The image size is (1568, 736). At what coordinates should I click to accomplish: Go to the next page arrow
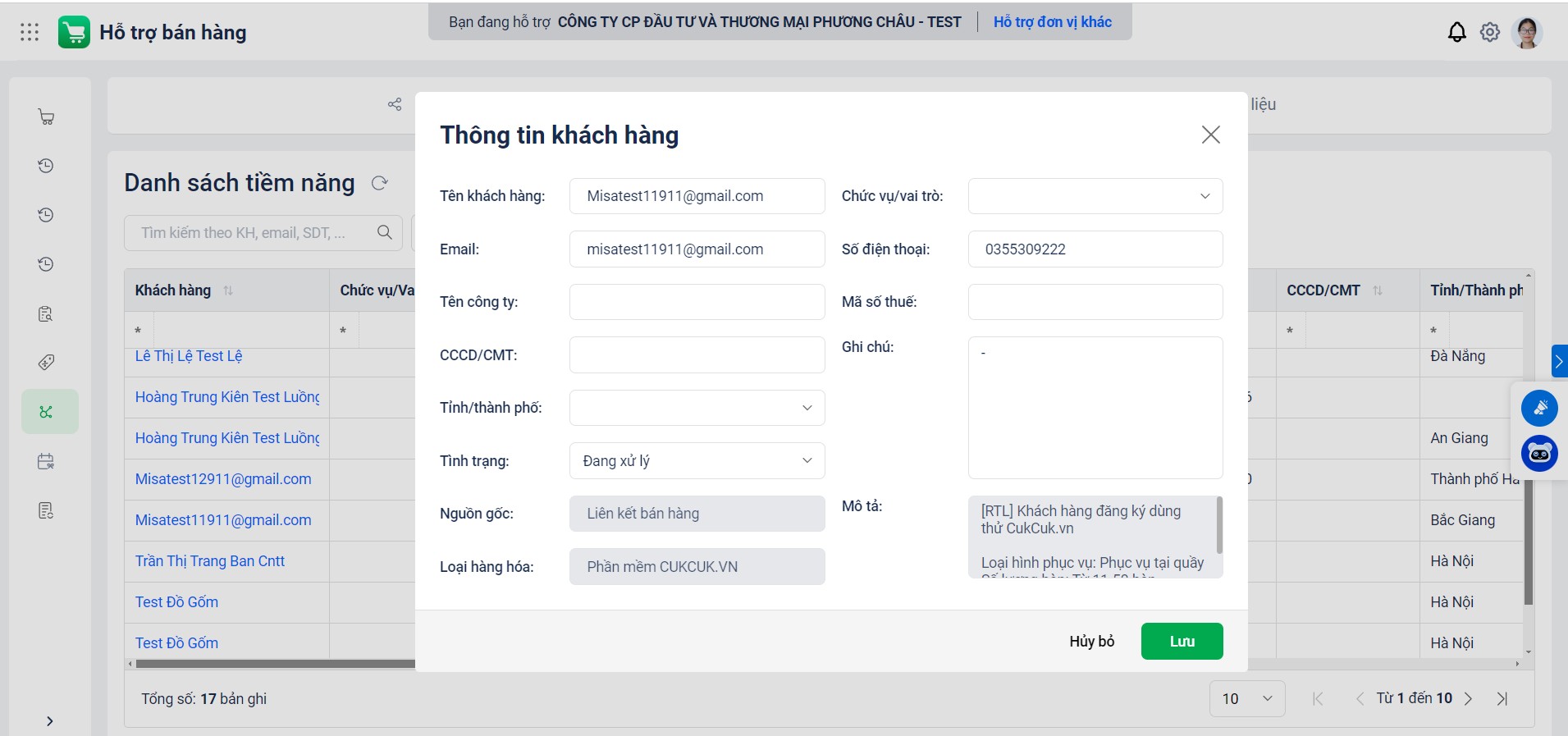[x=1468, y=698]
